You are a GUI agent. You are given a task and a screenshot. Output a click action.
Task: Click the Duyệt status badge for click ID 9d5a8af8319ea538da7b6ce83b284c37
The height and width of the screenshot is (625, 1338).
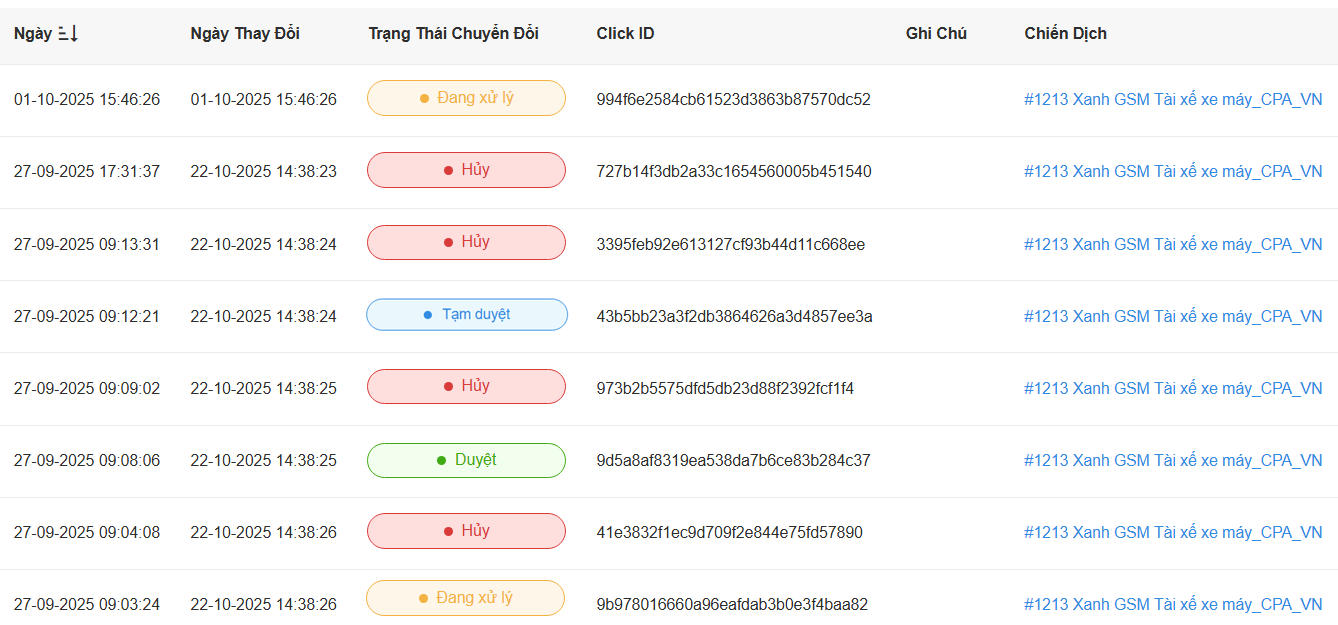[466, 460]
